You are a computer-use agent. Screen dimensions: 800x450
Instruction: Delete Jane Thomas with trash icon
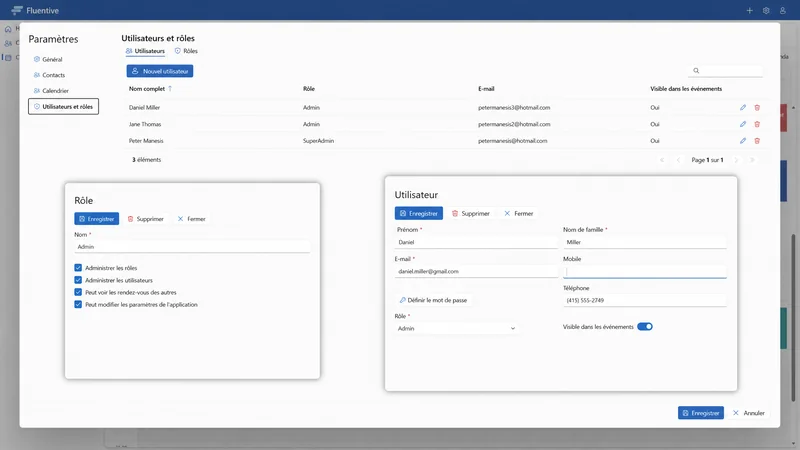tap(757, 124)
